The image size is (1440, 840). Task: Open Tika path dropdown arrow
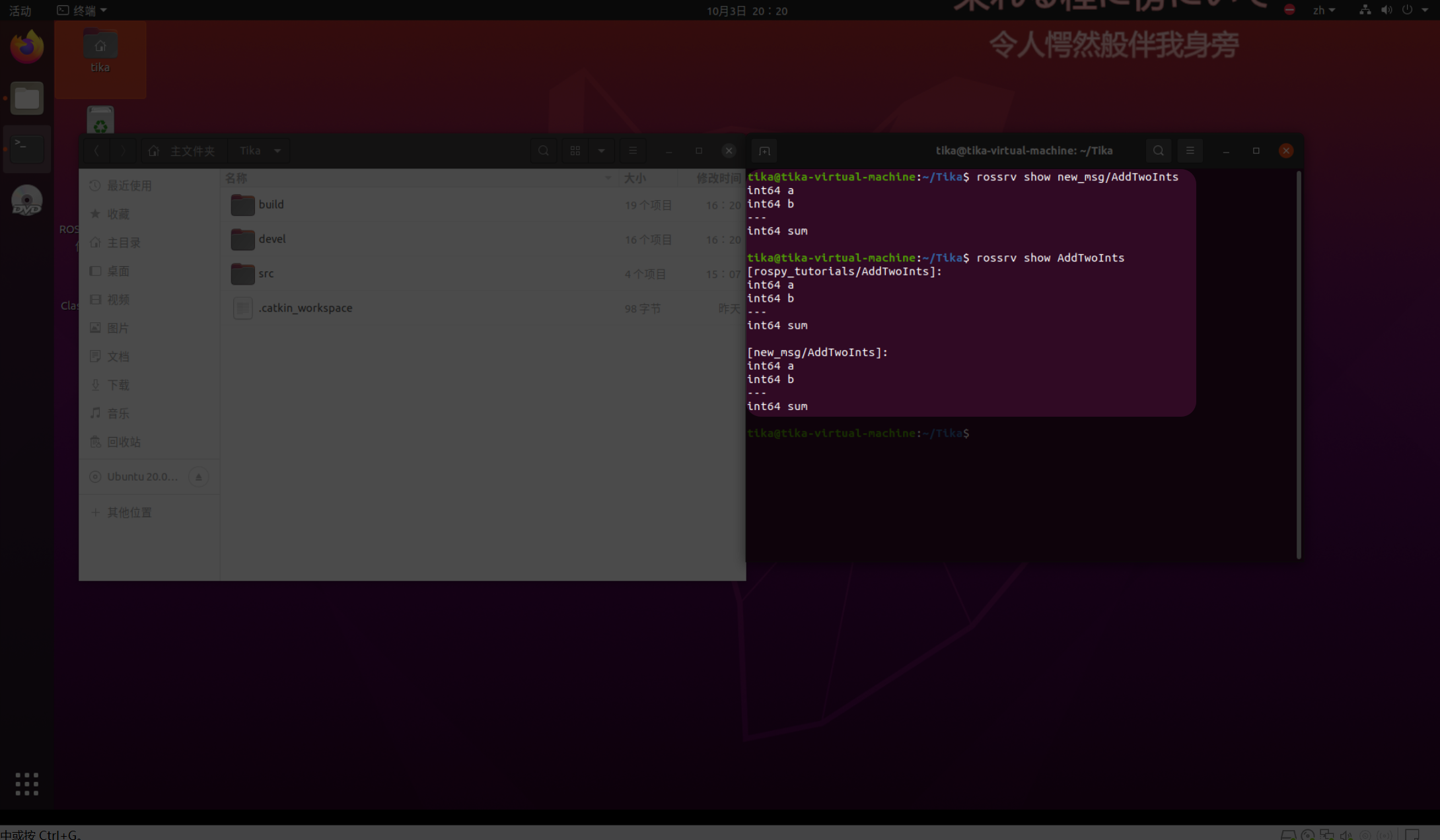tap(277, 151)
